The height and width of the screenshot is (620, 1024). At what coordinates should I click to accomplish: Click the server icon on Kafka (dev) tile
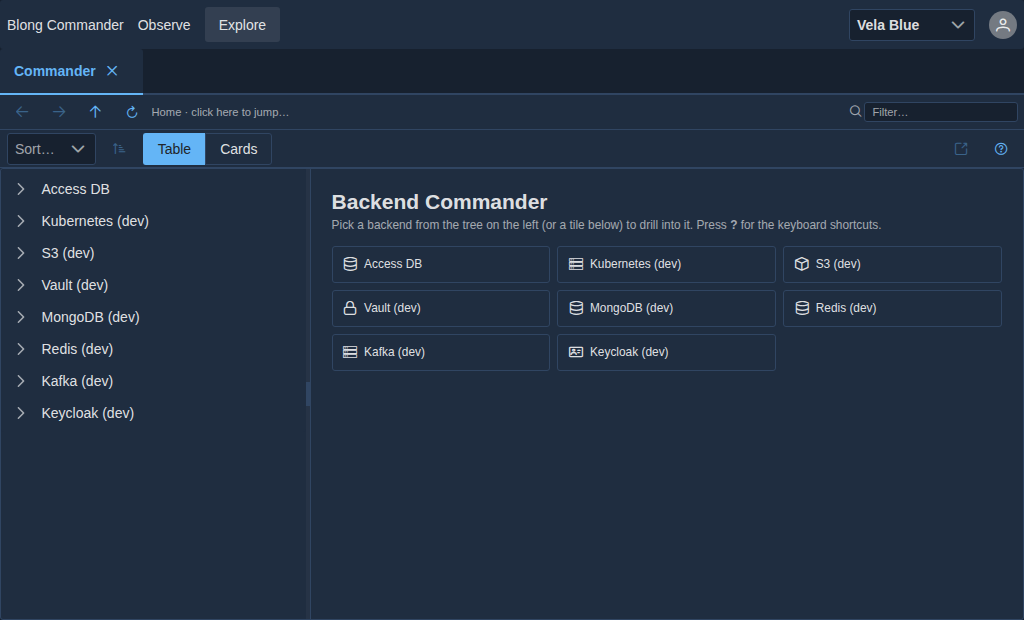(350, 352)
